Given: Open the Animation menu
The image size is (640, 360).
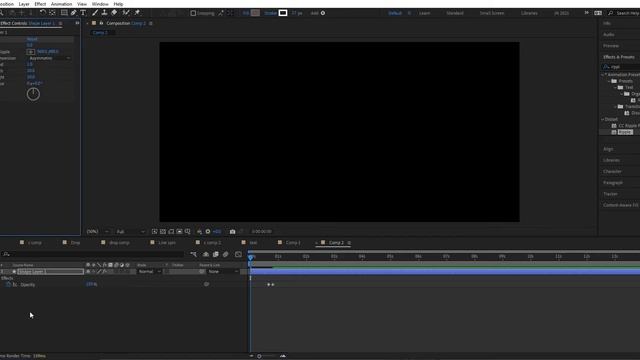Looking at the screenshot, I should click(61, 4).
